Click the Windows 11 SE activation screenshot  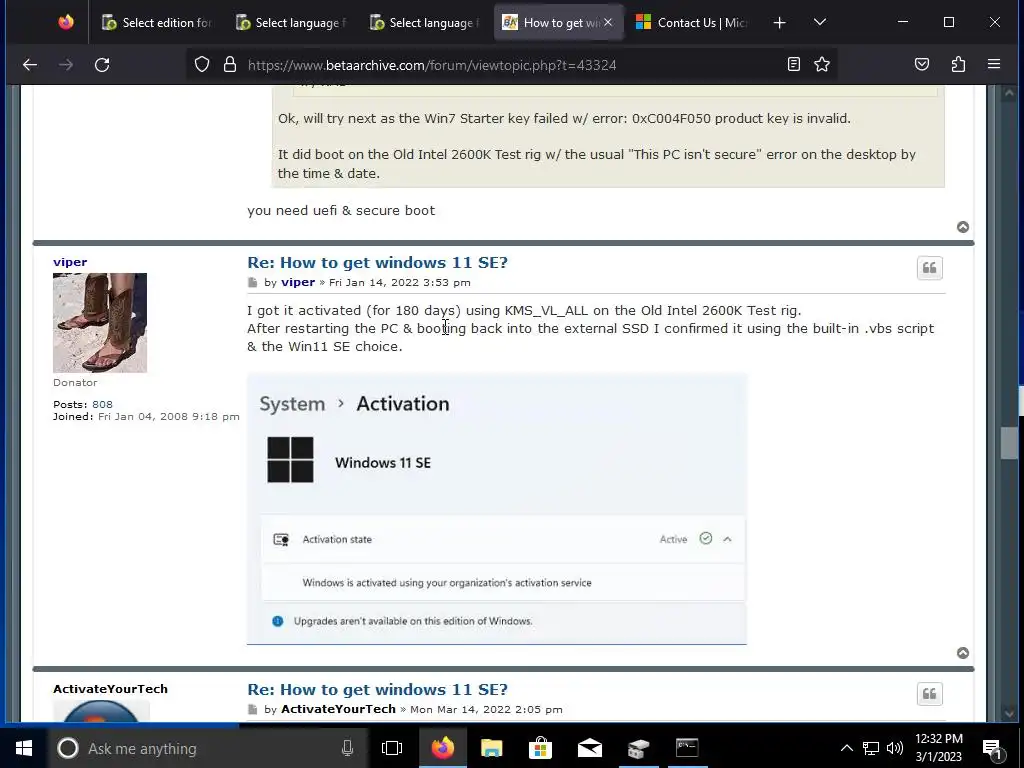click(497, 509)
